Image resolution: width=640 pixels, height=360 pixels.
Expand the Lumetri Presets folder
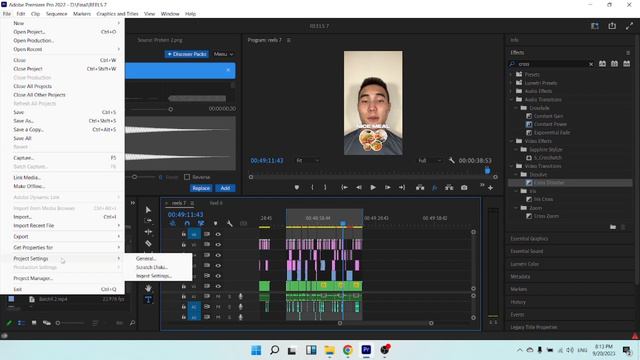pos(511,83)
